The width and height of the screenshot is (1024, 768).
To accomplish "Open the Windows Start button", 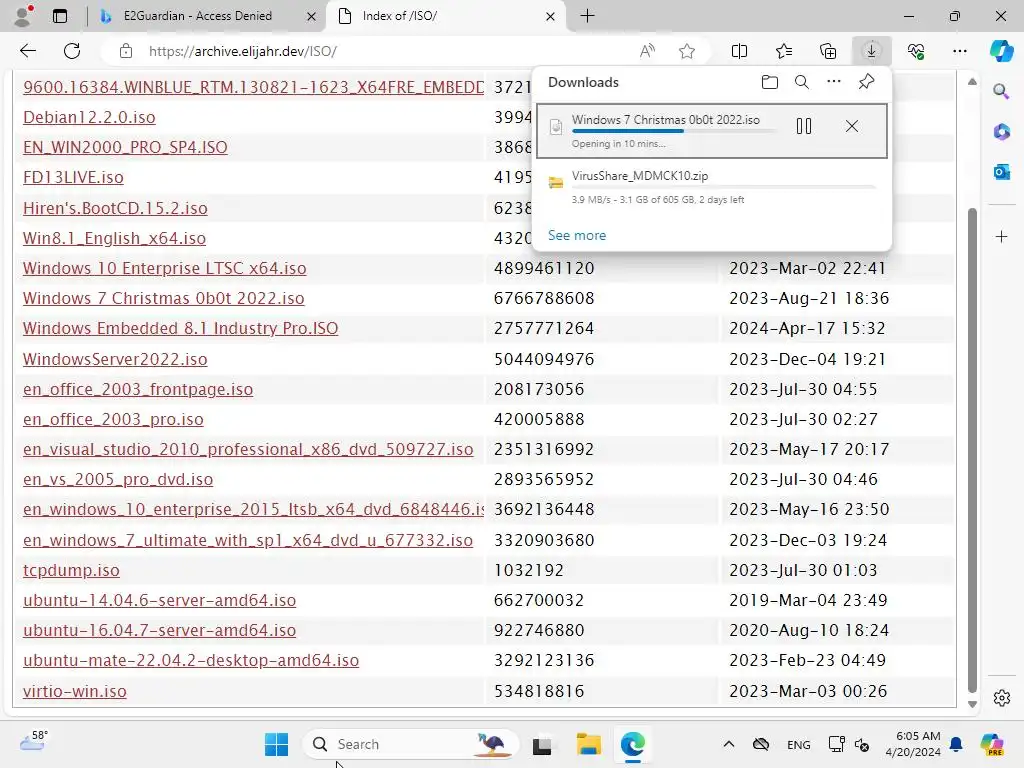I will 276,744.
